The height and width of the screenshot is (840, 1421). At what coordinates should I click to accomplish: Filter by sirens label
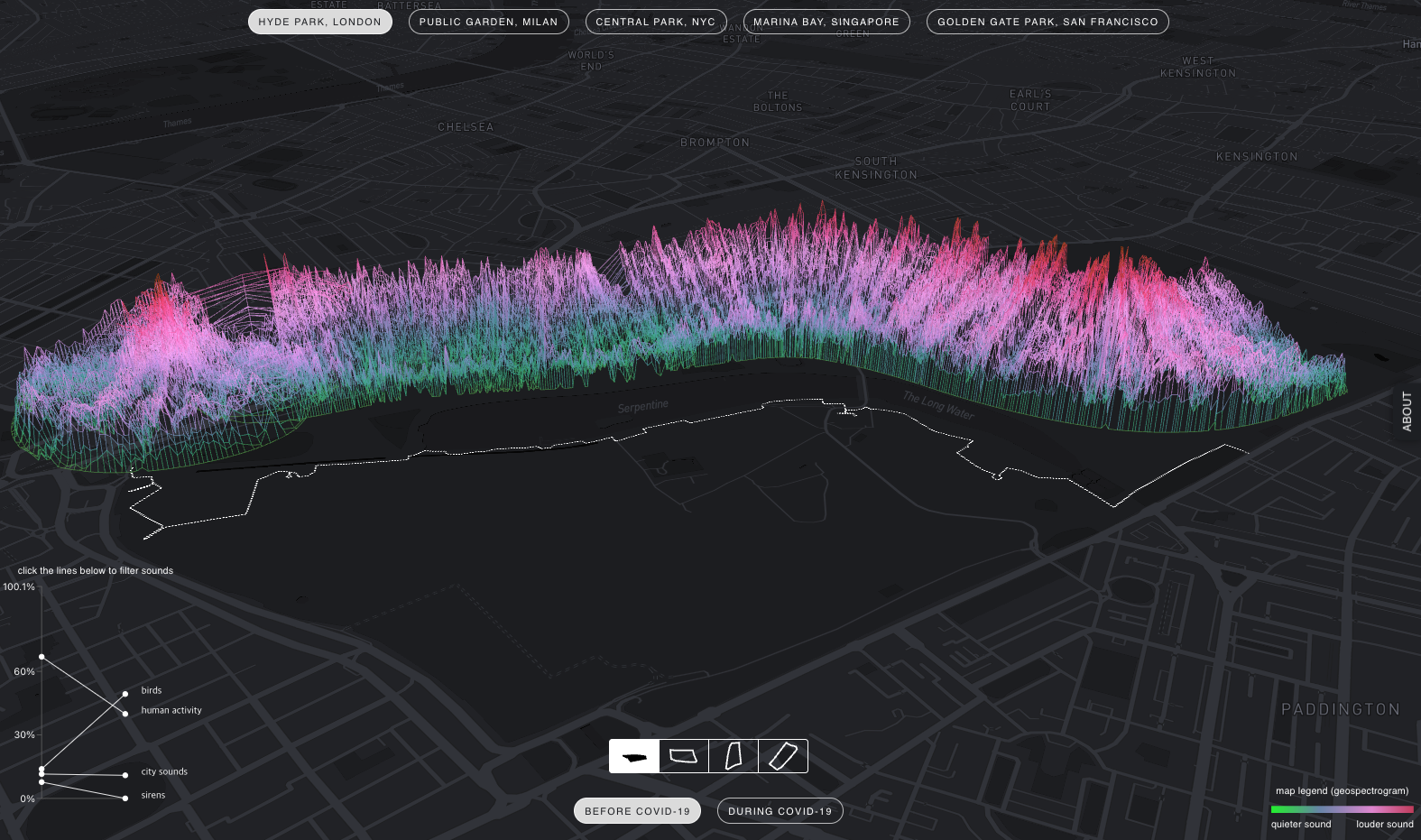[x=153, y=795]
